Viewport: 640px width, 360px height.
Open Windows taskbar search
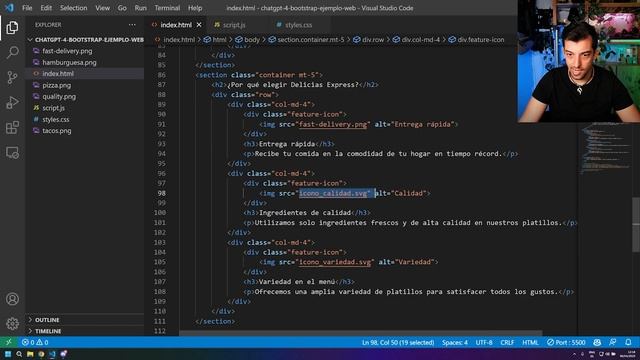pos(19,354)
